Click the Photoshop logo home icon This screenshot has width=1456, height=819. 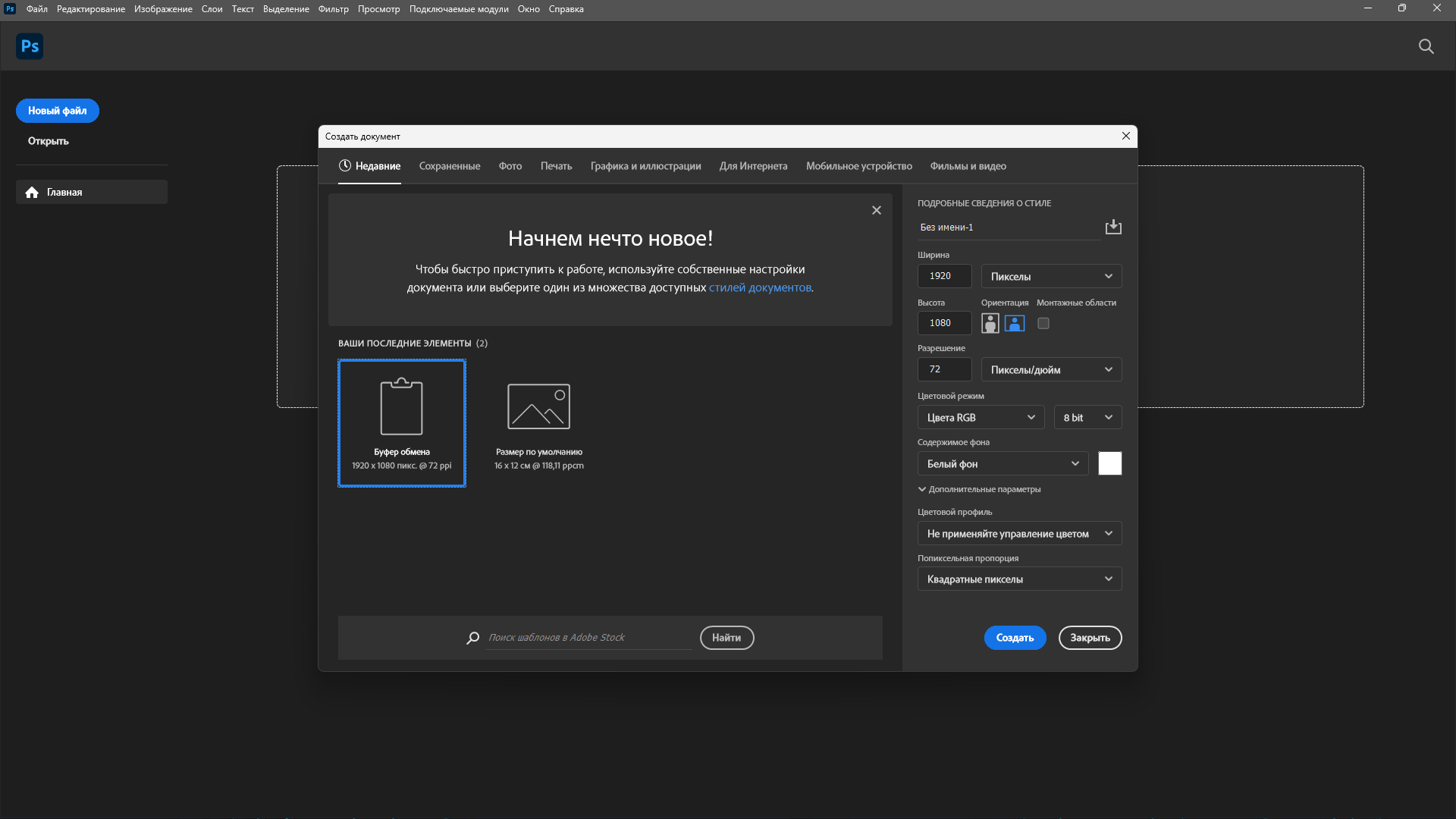(x=30, y=46)
